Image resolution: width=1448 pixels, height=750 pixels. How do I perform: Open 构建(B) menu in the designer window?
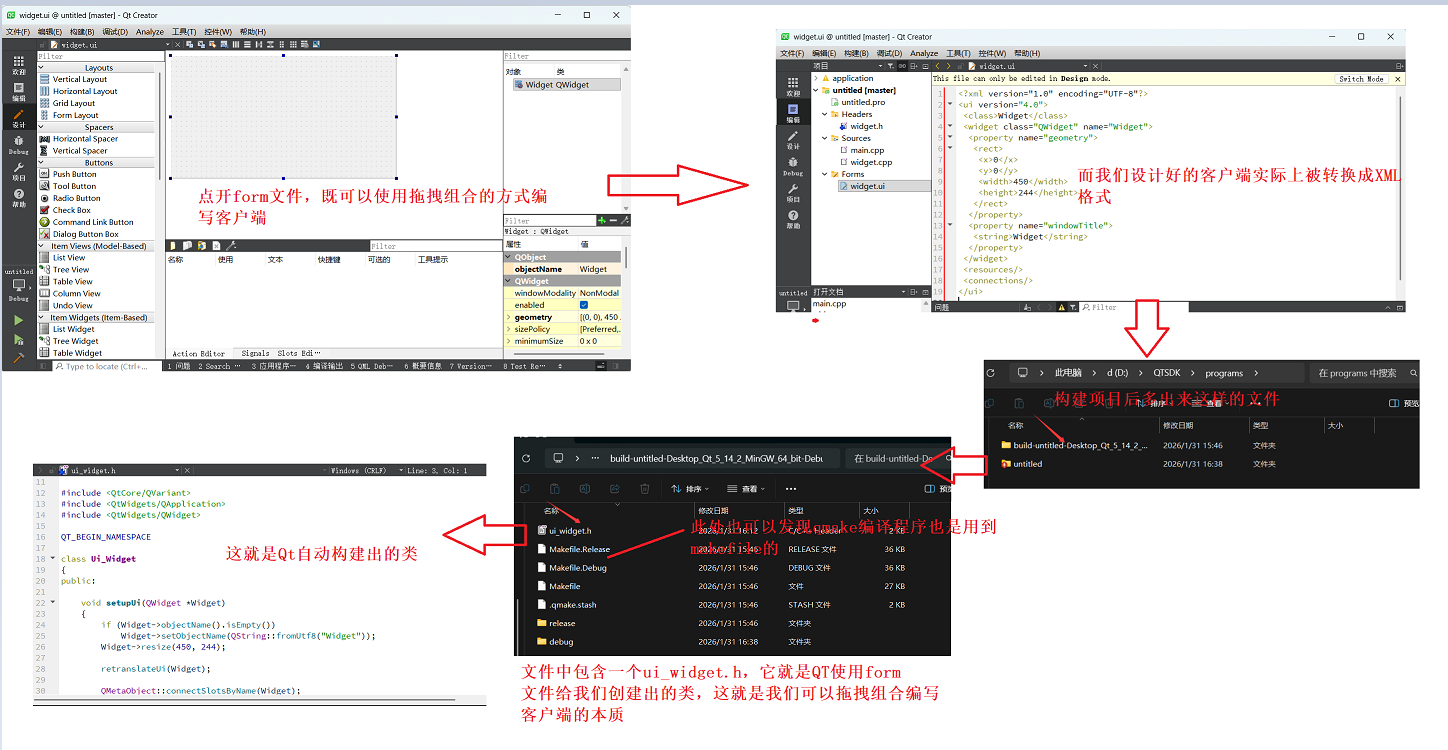click(82, 32)
